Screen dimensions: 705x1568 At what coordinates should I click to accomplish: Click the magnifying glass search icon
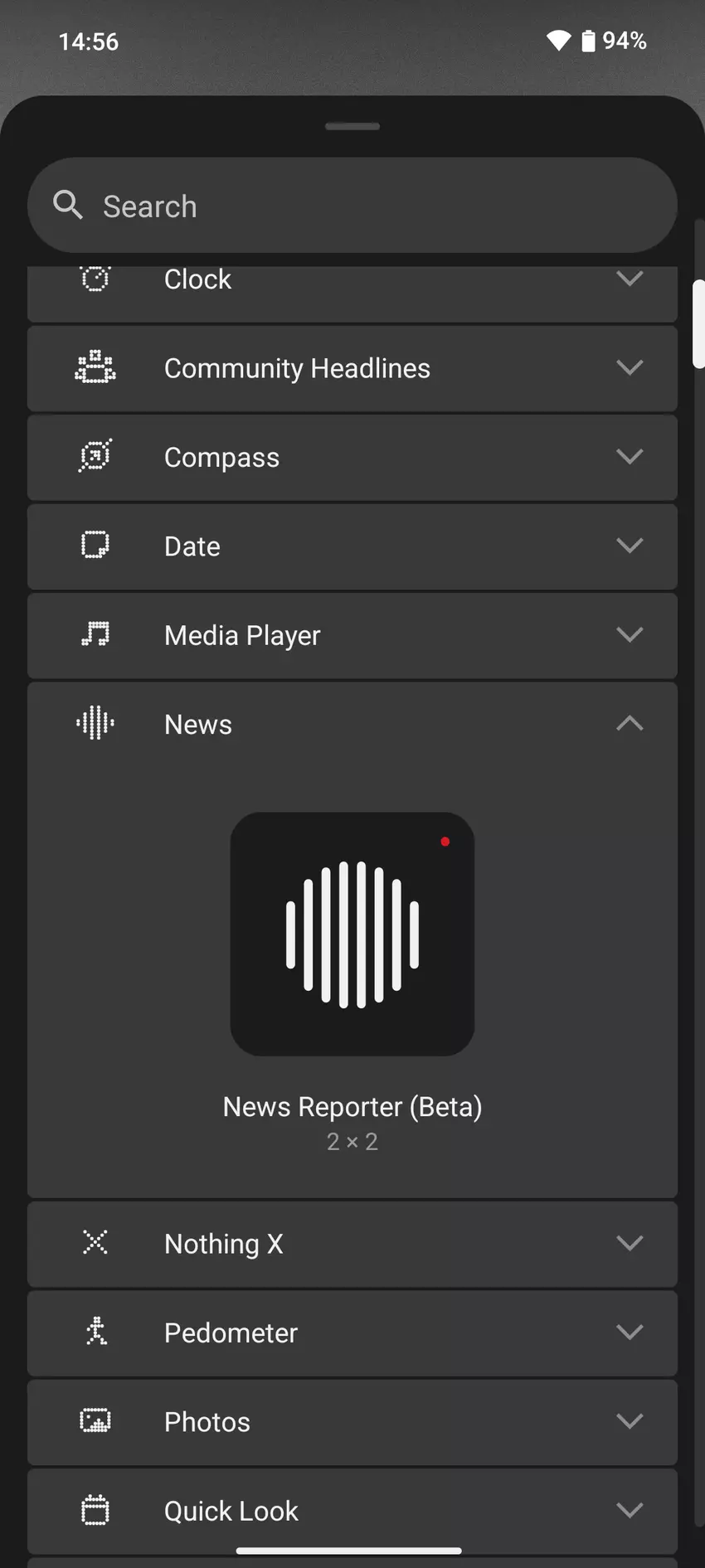coord(67,205)
